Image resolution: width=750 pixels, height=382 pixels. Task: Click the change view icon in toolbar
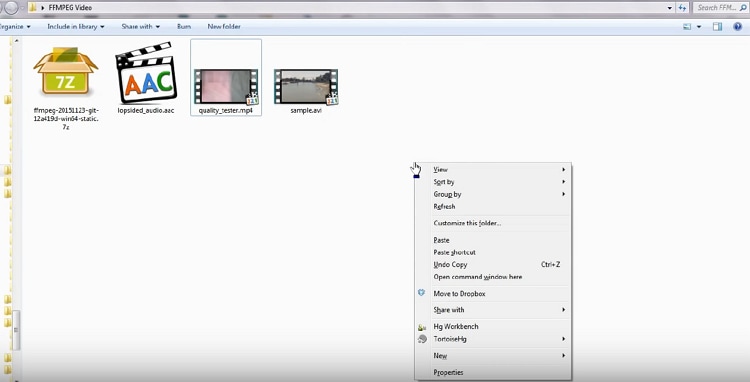(x=687, y=27)
